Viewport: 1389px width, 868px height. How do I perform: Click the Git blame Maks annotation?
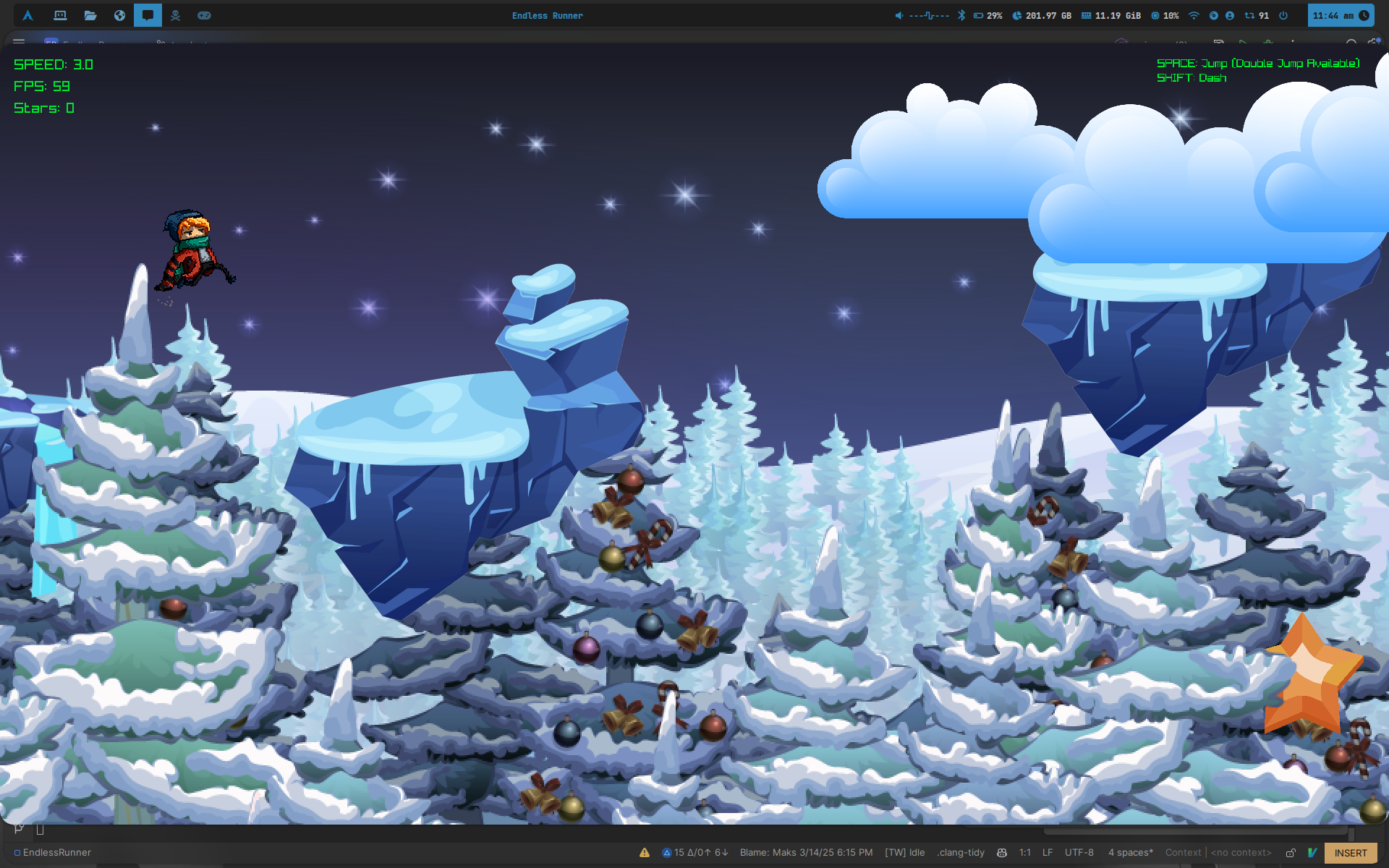(x=806, y=853)
